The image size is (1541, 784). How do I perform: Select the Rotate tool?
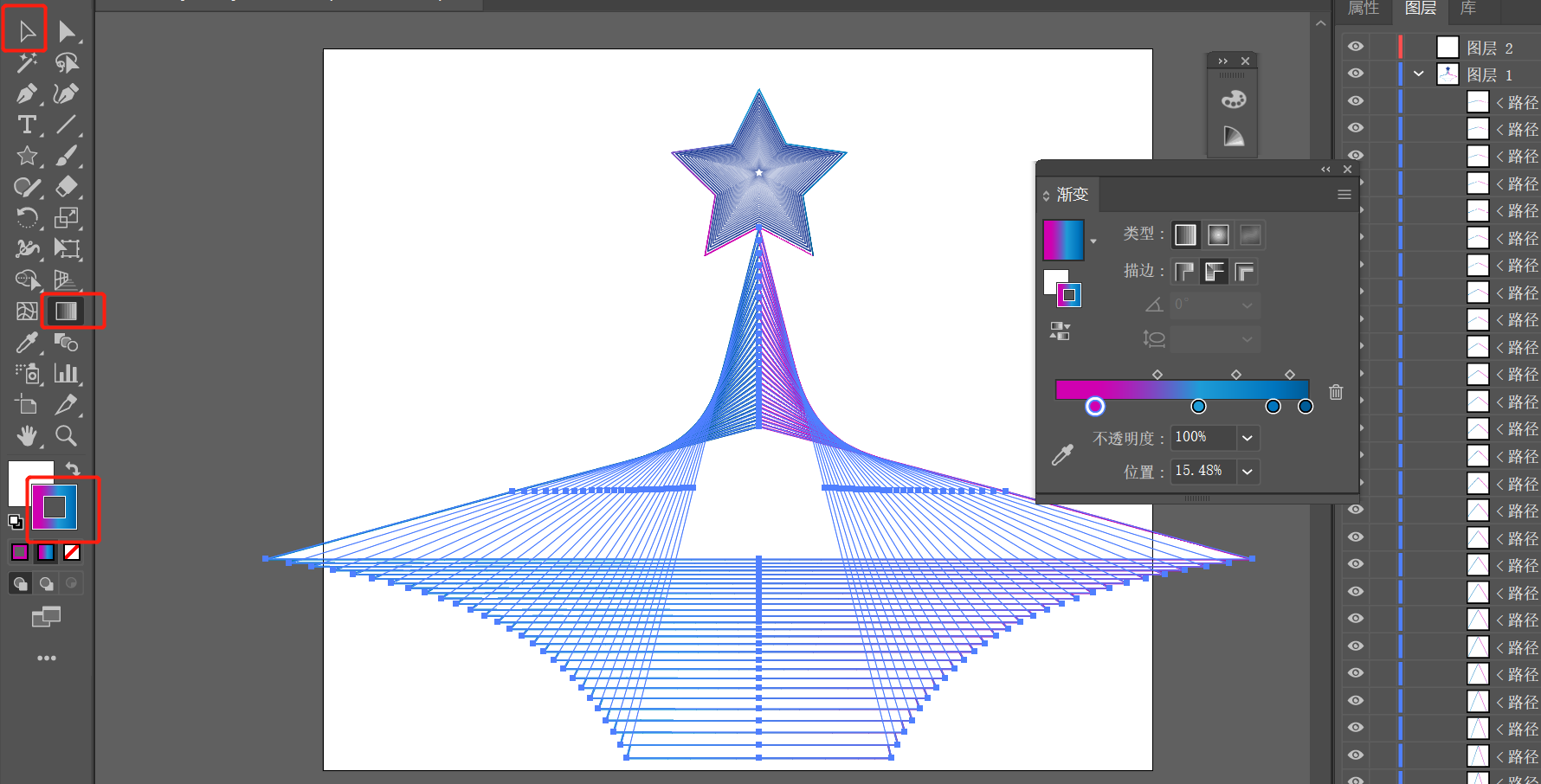[x=27, y=218]
